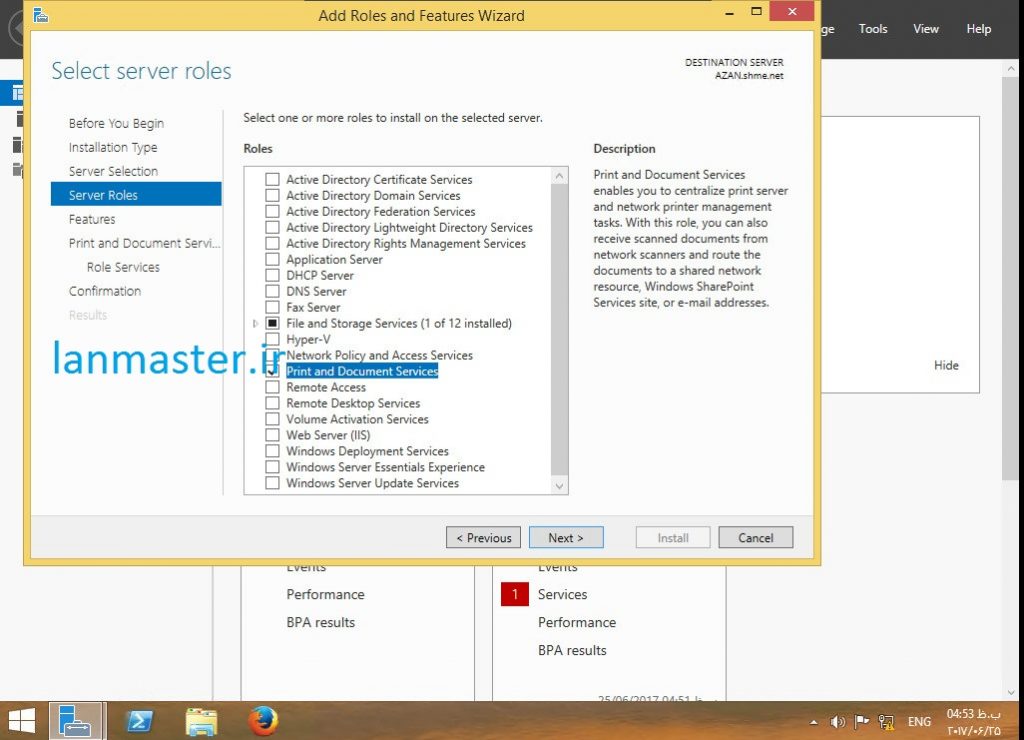
Task: Select the DNS Server role row
Action: click(x=316, y=291)
